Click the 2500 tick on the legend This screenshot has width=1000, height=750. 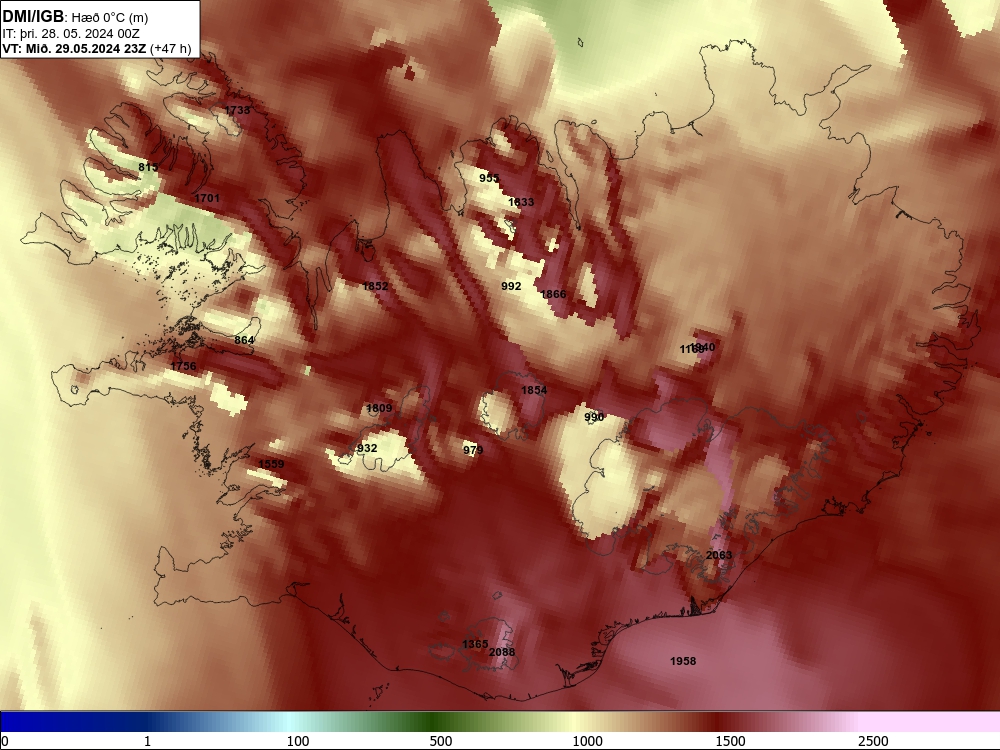[873, 741]
